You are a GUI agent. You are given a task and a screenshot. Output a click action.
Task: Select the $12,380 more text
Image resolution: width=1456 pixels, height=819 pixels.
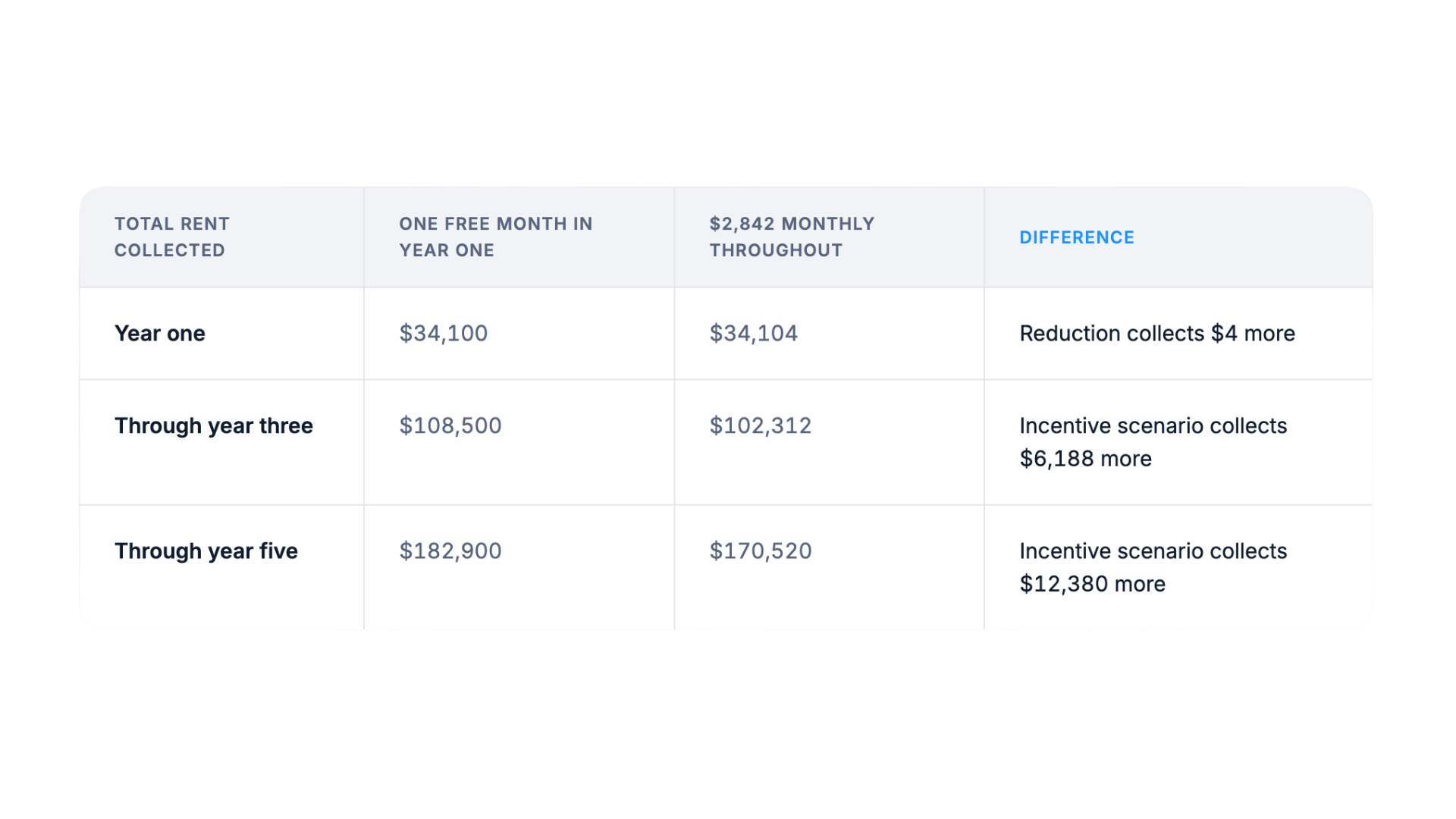[1092, 584]
